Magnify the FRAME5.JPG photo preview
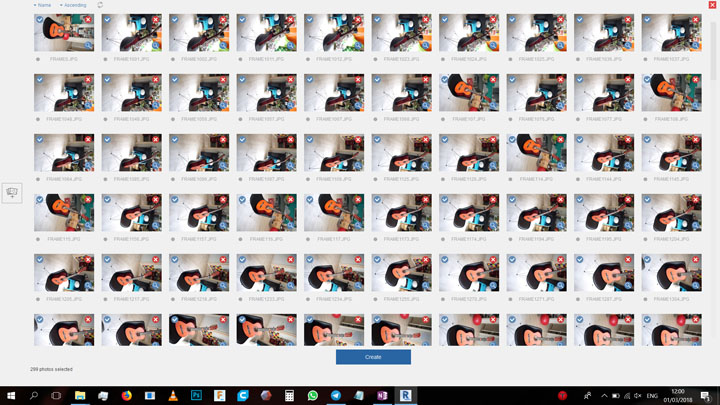This screenshot has width=720, height=405. click(88, 45)
